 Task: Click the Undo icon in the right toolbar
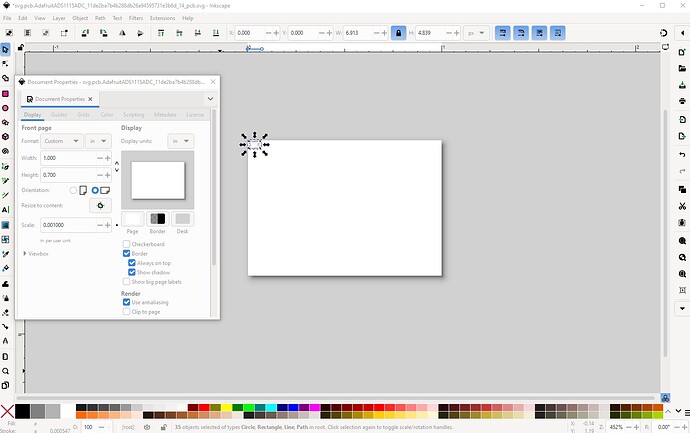pyautogui.click(x=682, y=154)
